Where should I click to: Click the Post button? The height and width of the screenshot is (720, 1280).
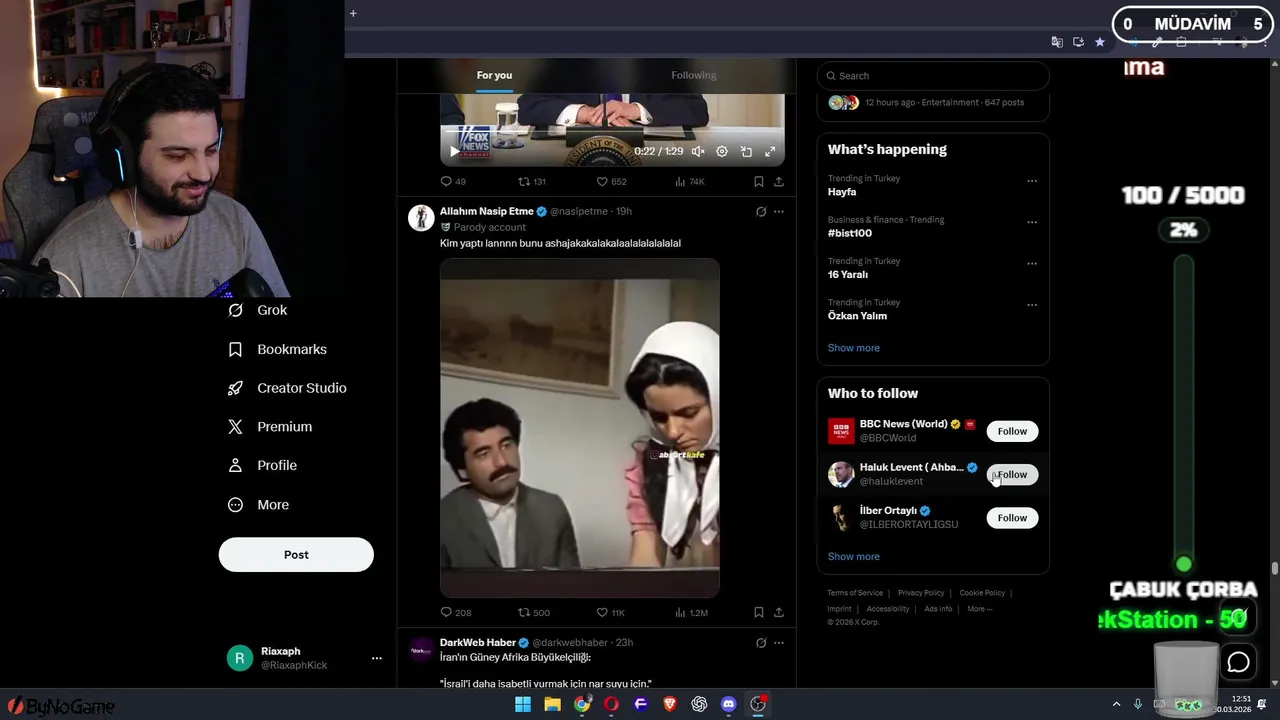point(296,555)
